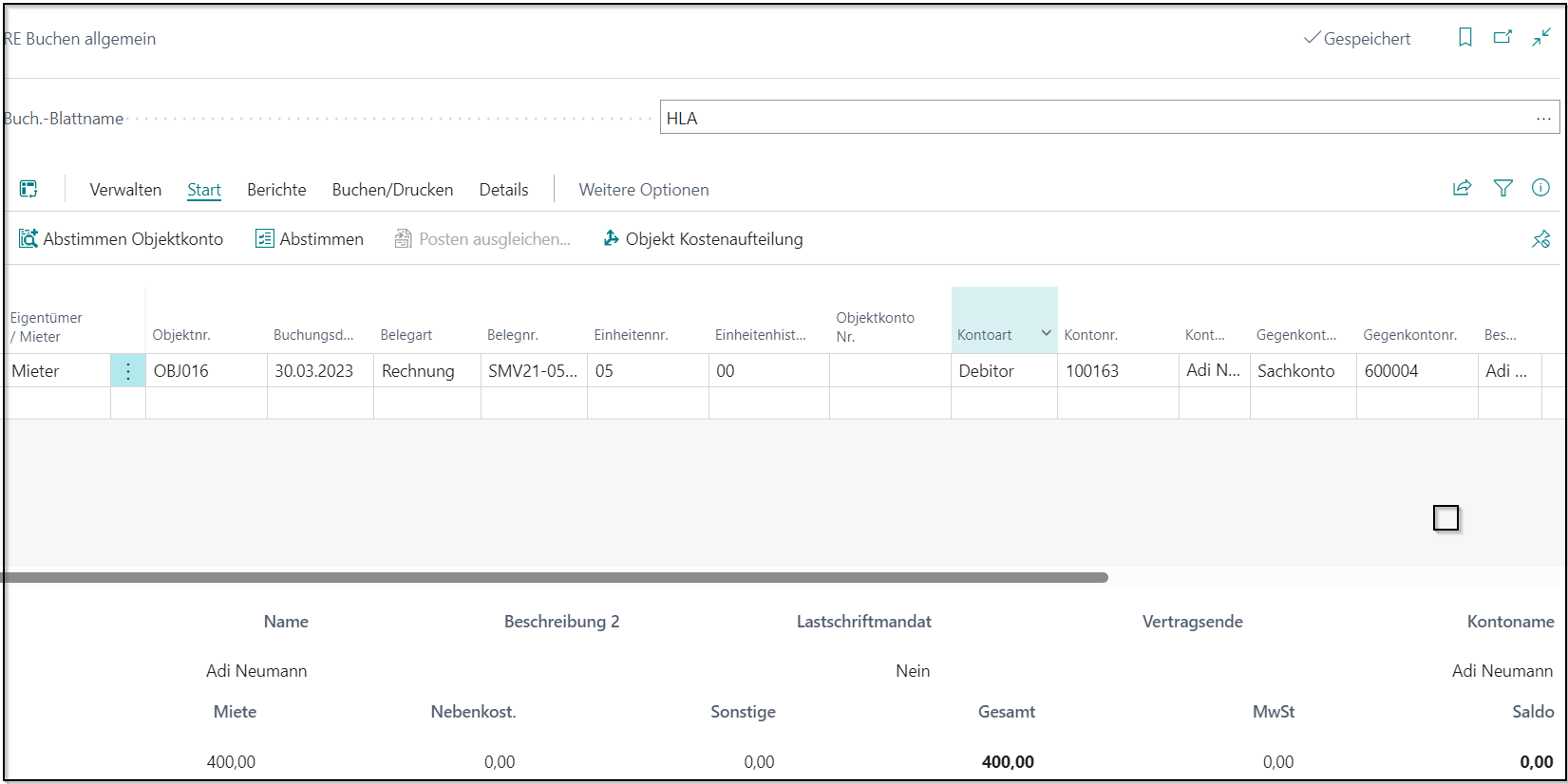
Task: Open Kontoart column dropdown arrow
Action: point(1046,333)
